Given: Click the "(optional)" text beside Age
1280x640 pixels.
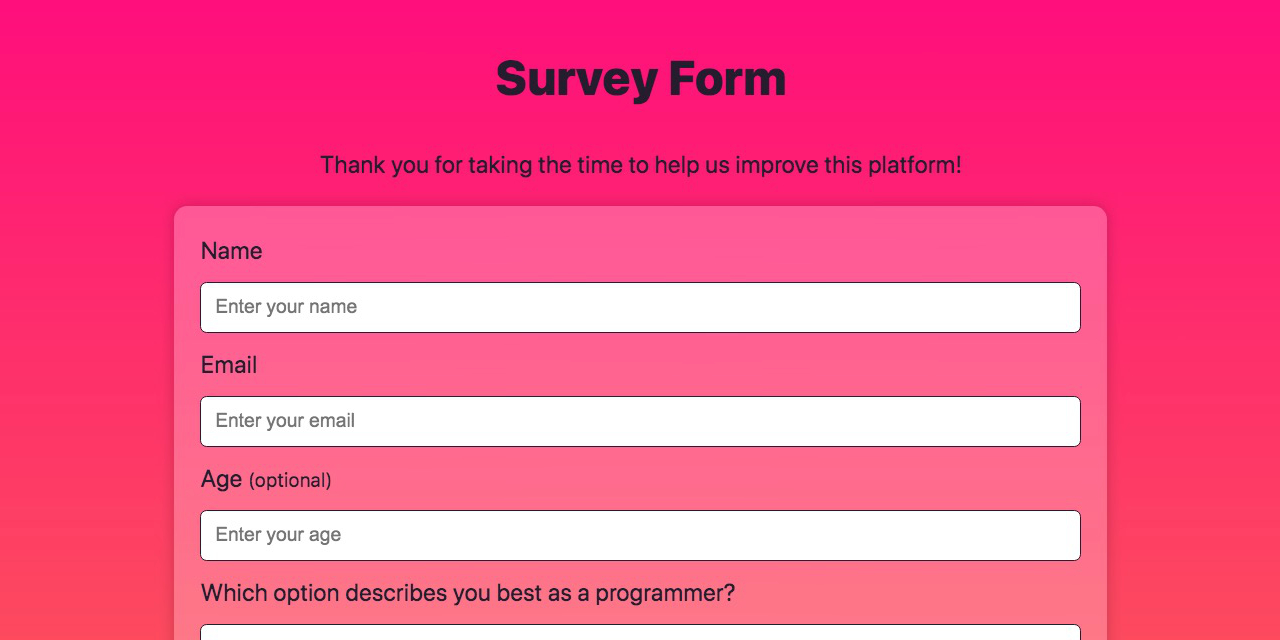Looking at the screenshot, I should coord(290,480).
